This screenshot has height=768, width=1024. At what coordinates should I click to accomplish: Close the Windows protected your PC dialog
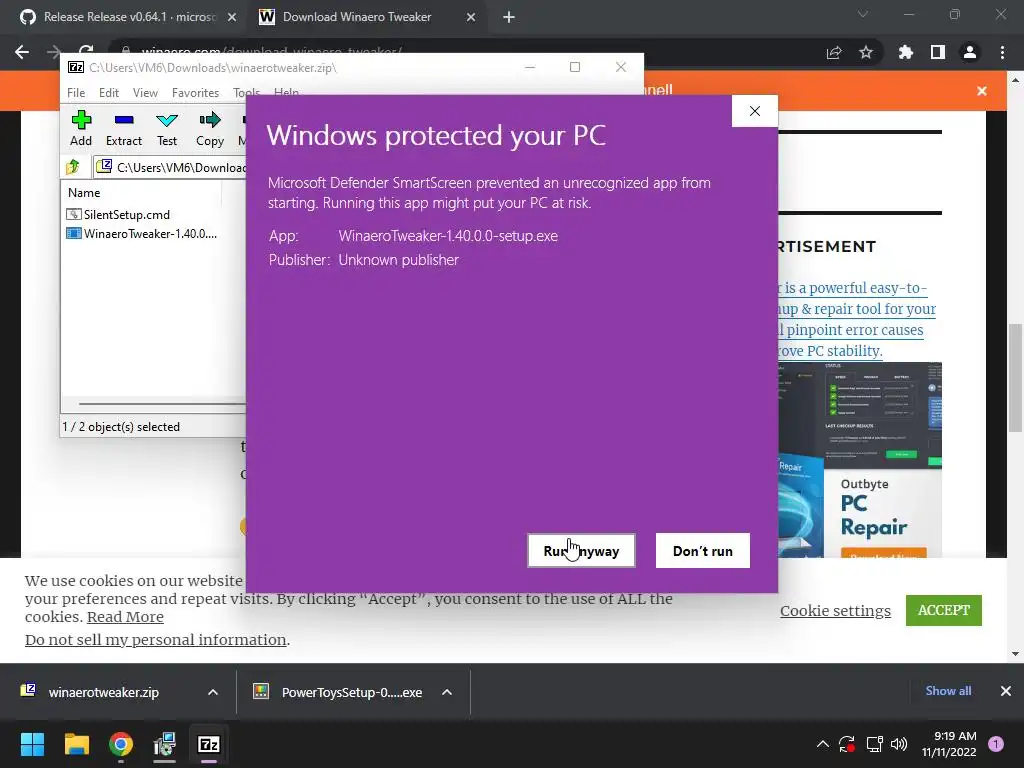(755, 111)
